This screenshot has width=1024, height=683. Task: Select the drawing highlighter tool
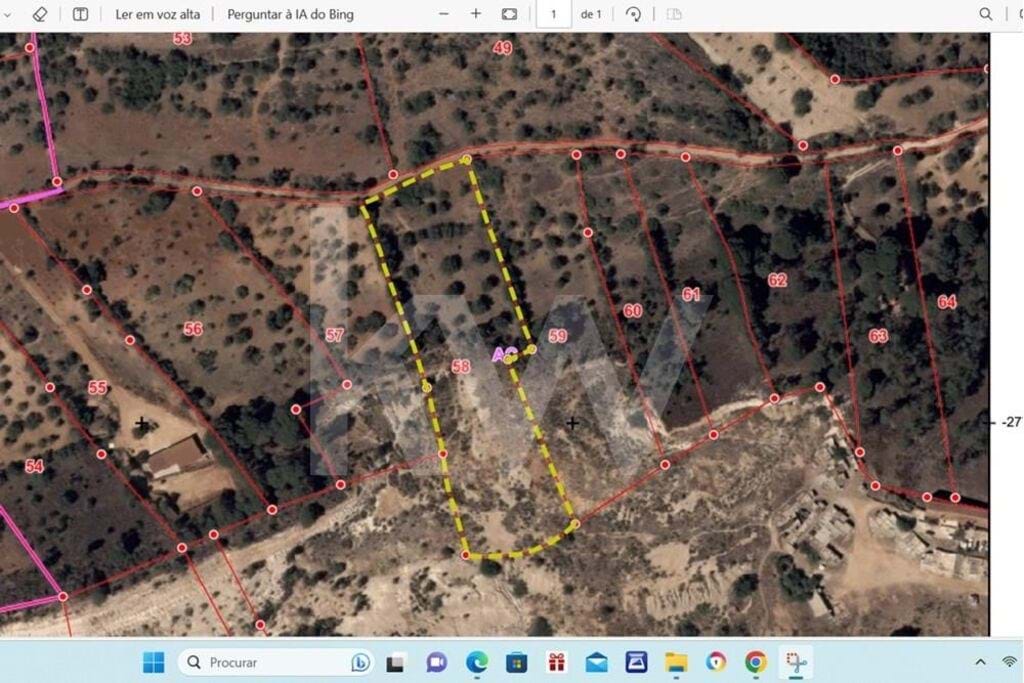pyautogui.click(x=40, y=14)
